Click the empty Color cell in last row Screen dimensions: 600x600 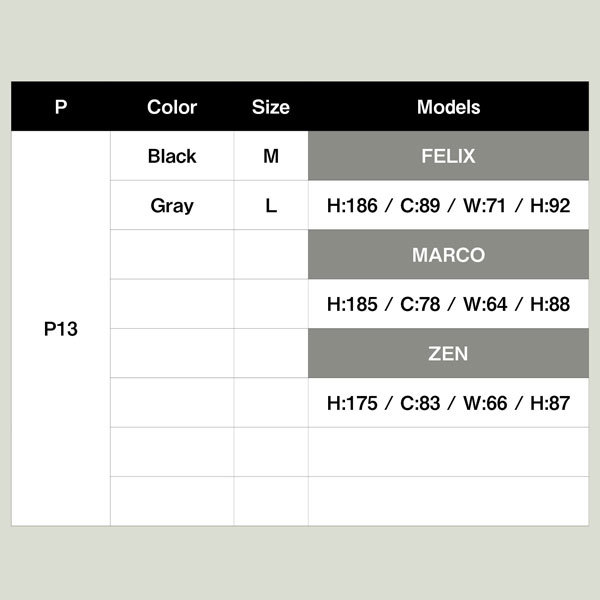(172, 501)
